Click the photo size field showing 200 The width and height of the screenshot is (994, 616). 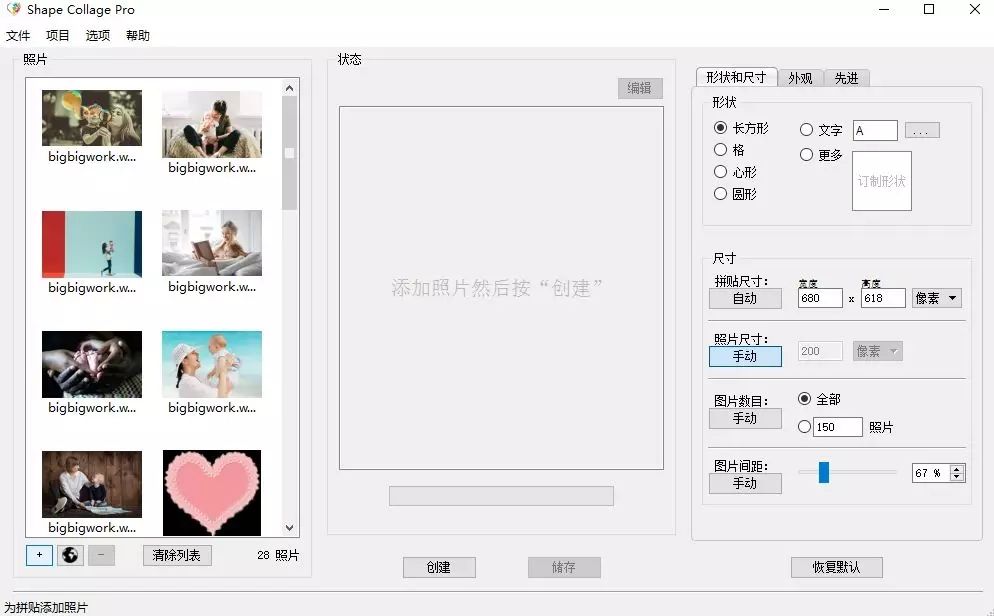click(820, 351)
